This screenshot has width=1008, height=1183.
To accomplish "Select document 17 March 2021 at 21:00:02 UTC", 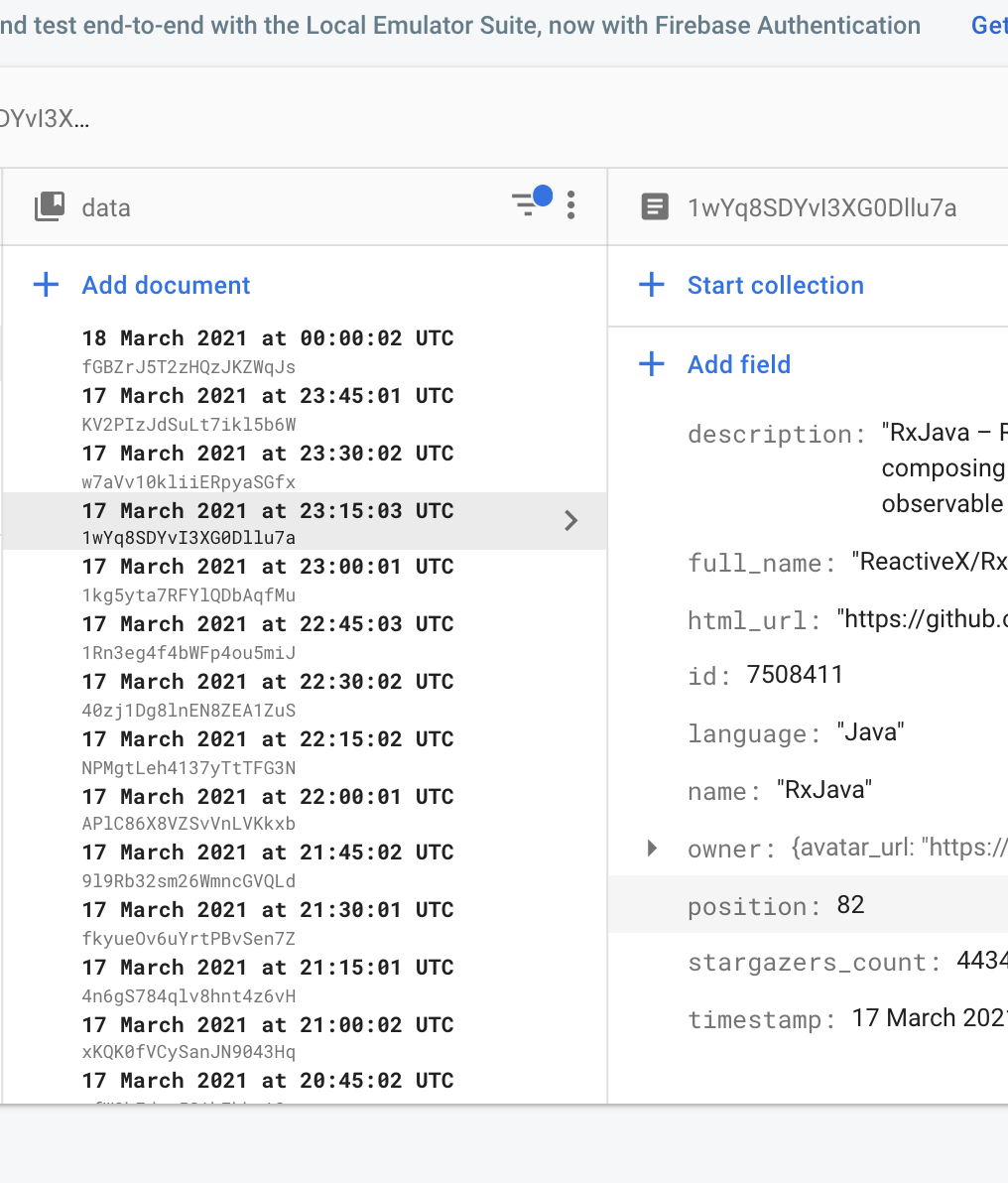I will point(268,1024).
